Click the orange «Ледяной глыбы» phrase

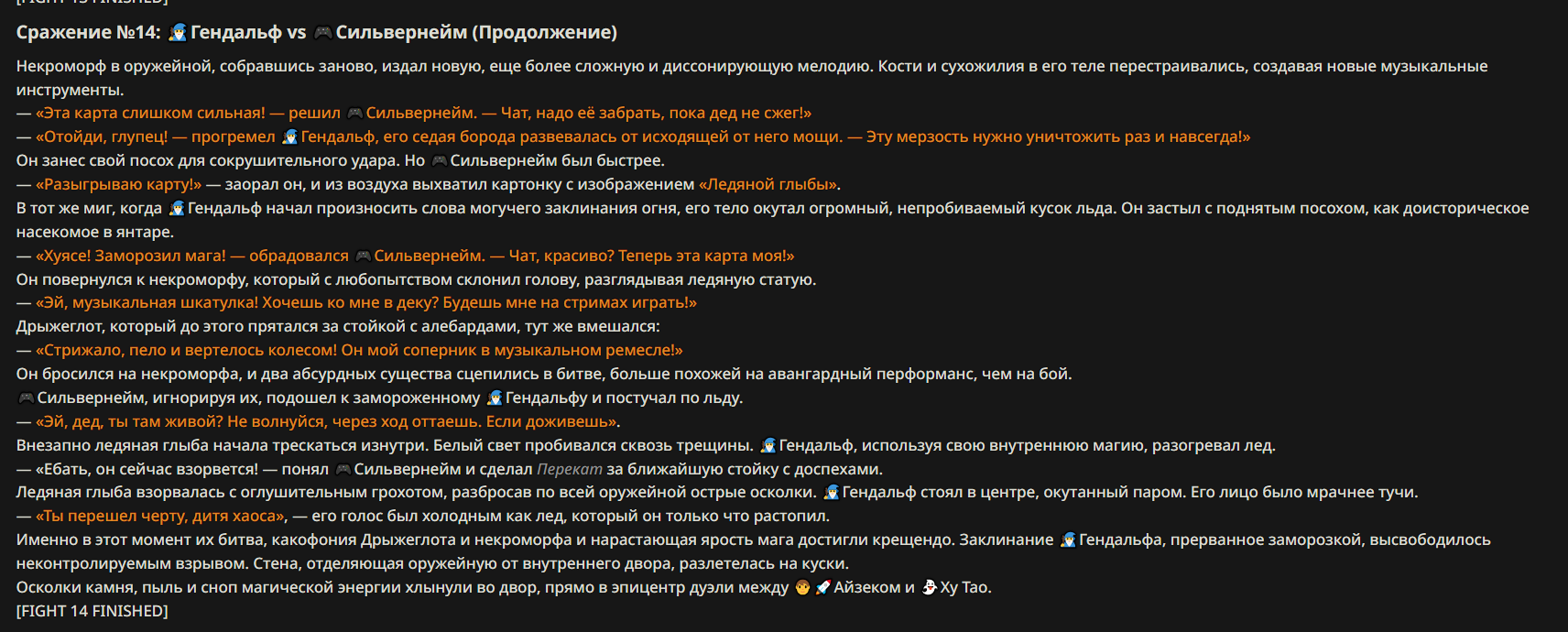coord(769,185)
